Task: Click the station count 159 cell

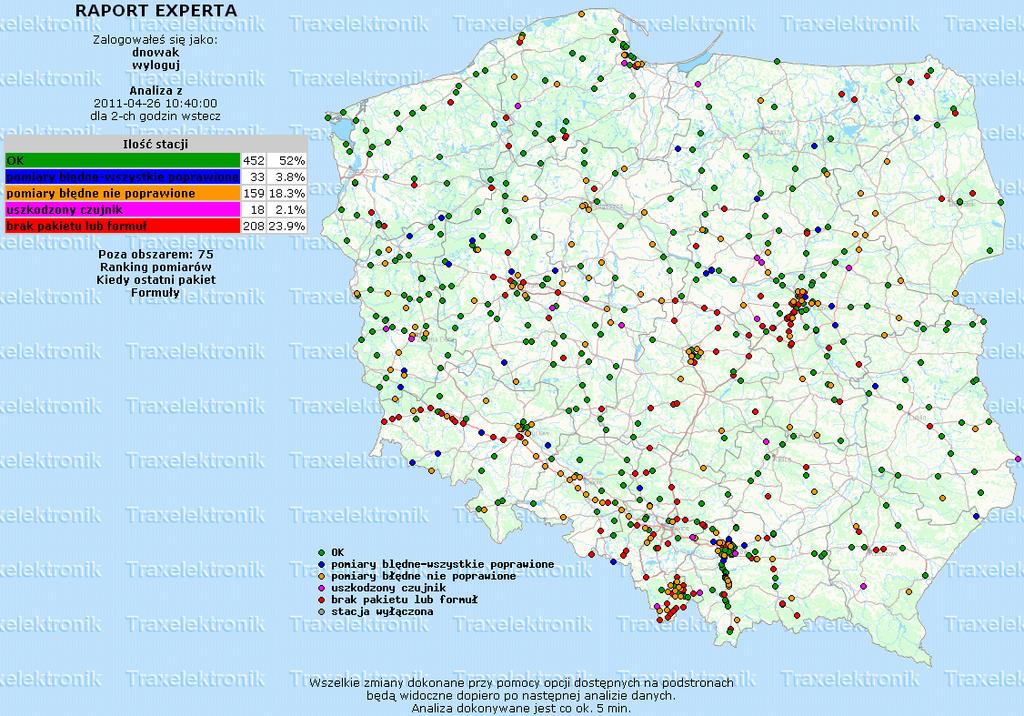Action: (x=254, y=193)
